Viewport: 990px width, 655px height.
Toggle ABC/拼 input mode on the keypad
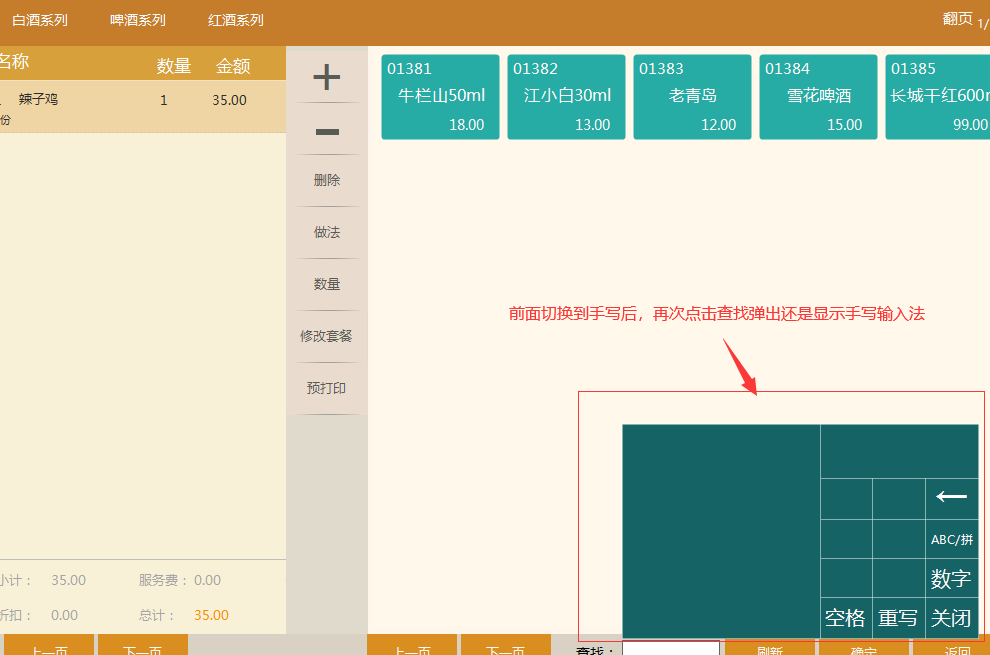[x=951, y=539]
